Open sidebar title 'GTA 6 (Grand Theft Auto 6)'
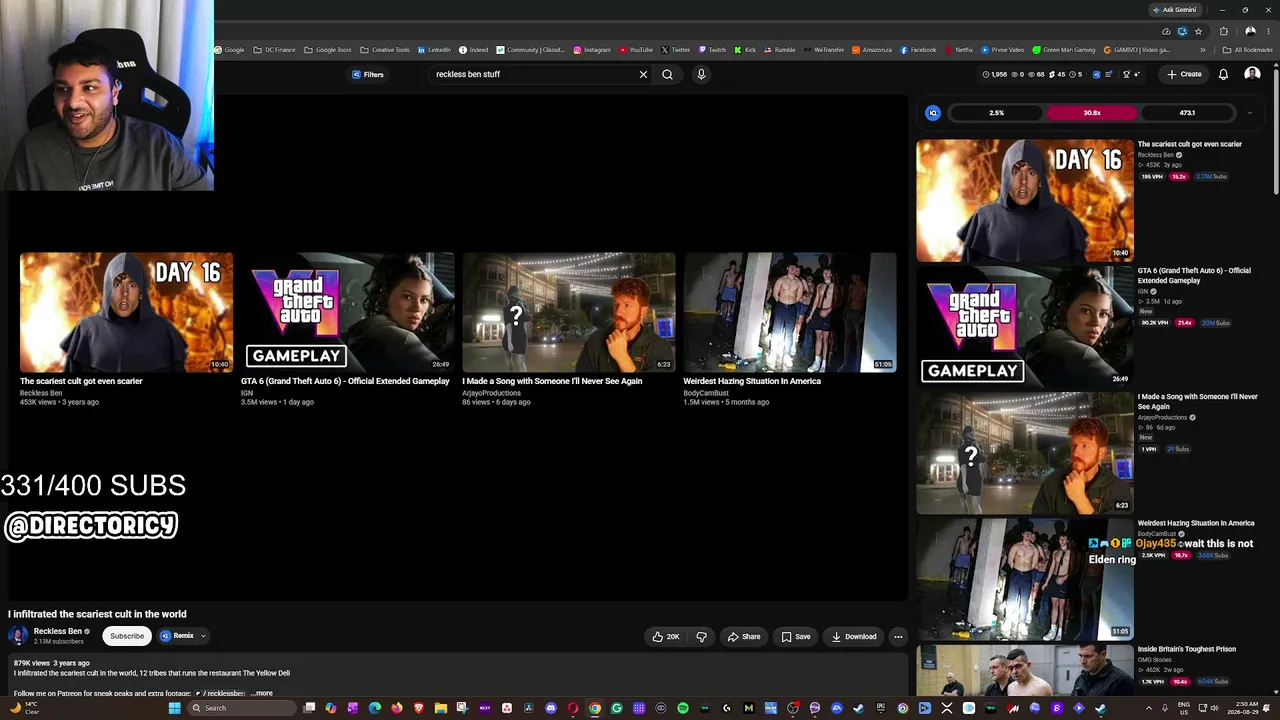The width and height of the screenshot is (1280, 720). (x=1194, y=275)
